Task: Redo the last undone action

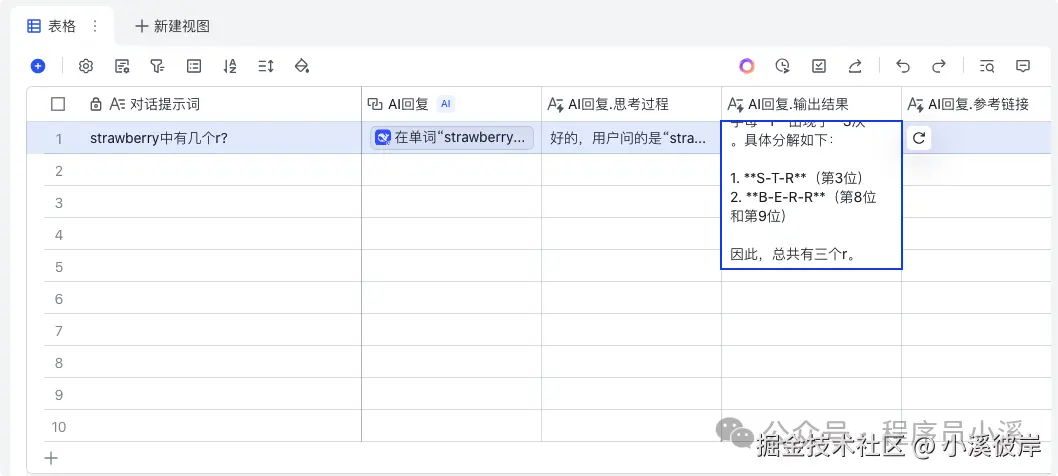Action: 939,66
